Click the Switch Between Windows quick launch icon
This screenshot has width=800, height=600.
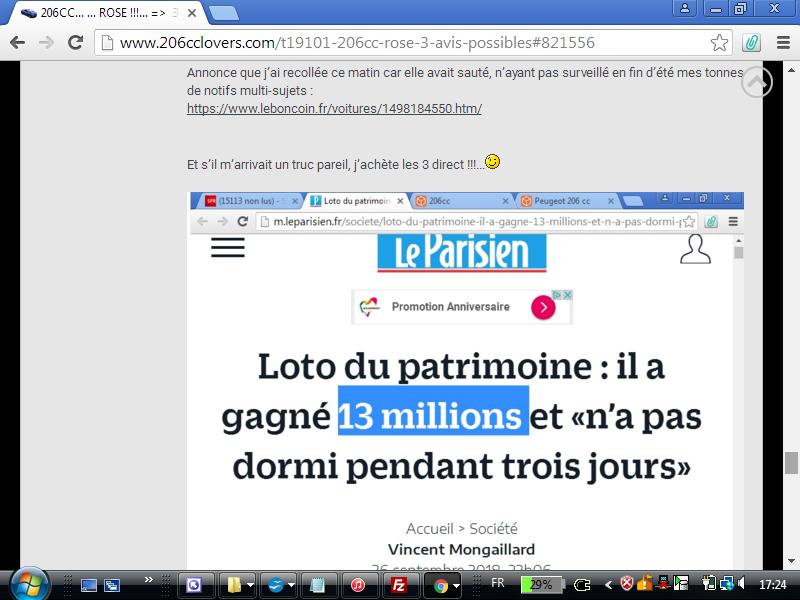(x=112, y=585)
